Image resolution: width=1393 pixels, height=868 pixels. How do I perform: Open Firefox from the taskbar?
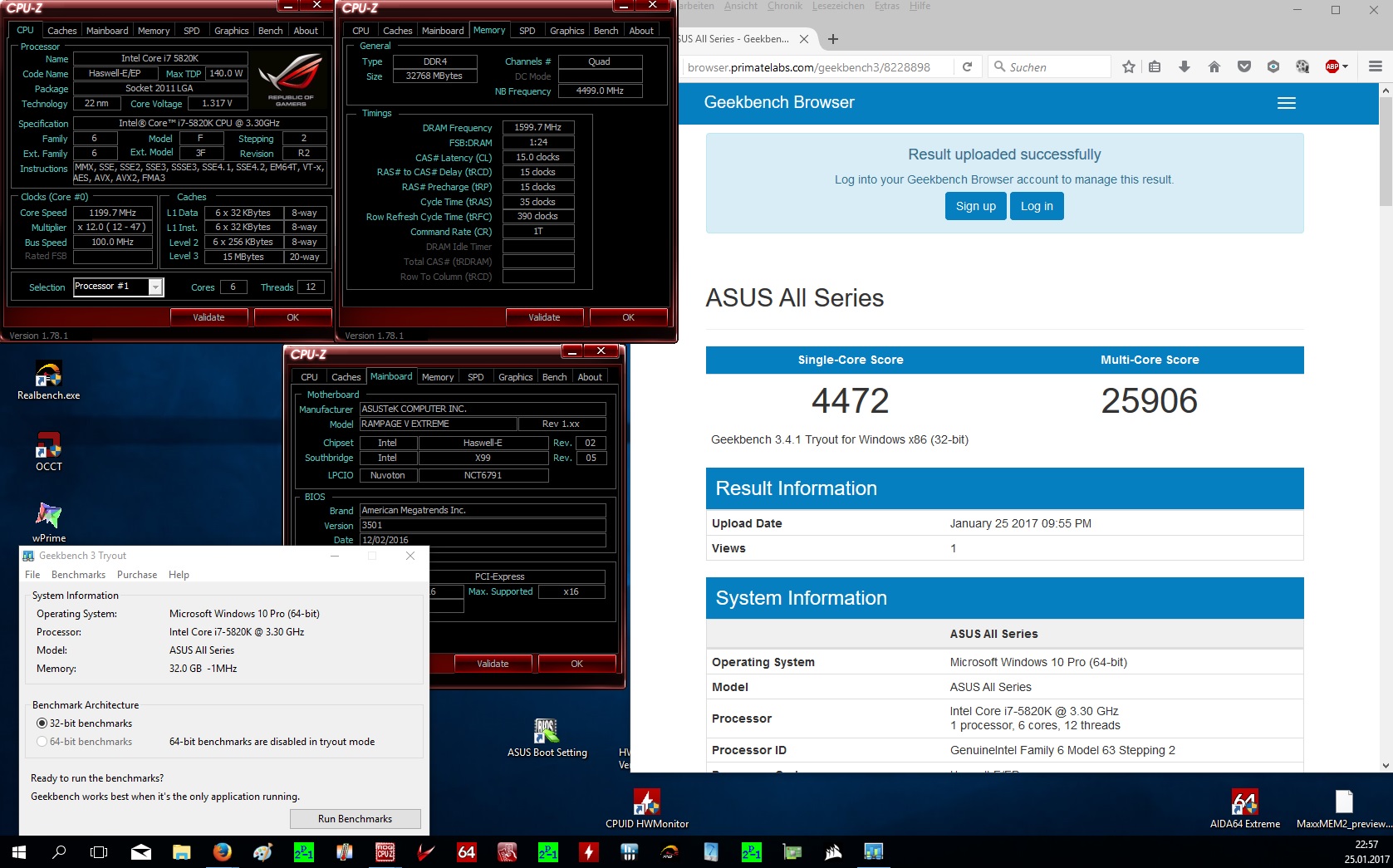tap(222, 852)
